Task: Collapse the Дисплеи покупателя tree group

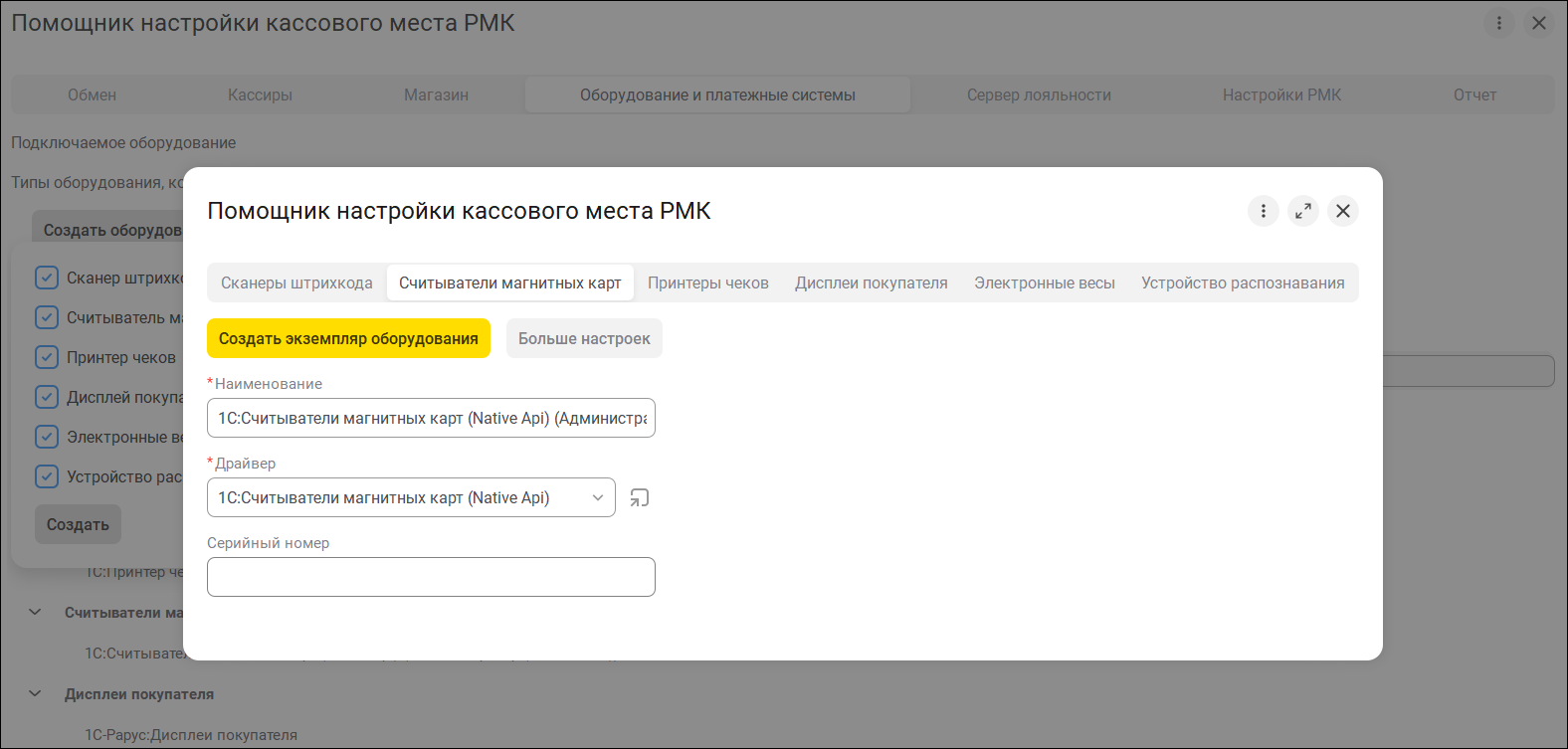Action: [36, 694]
